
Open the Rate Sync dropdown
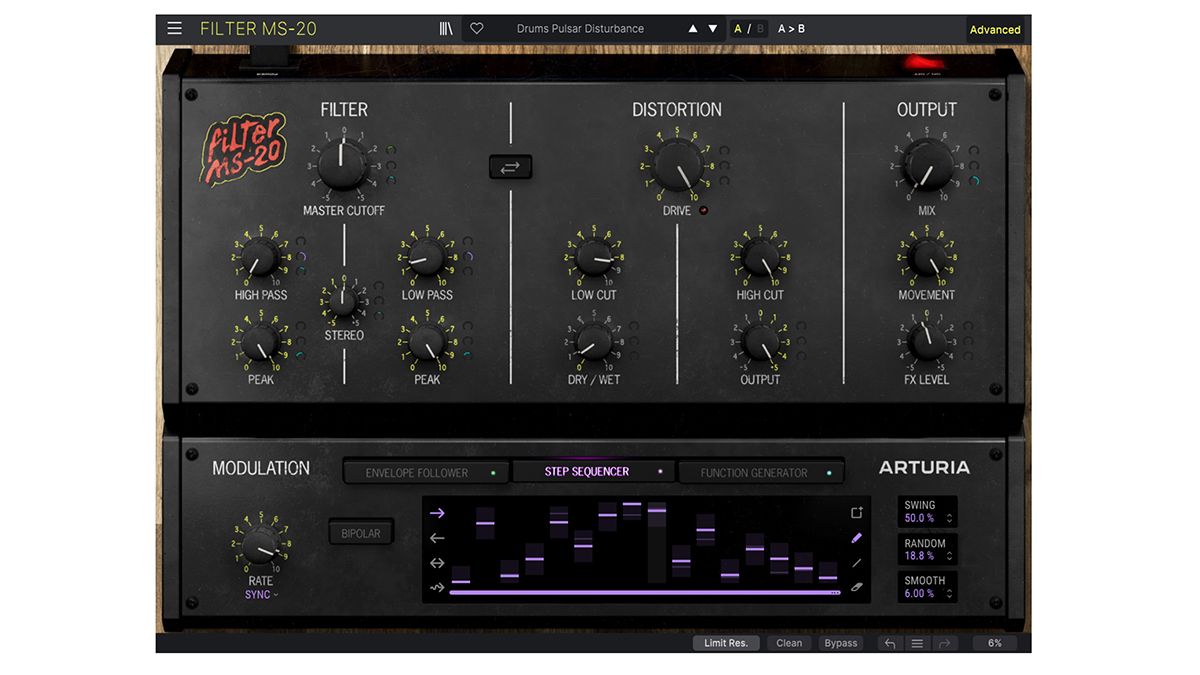tap(259, 593)
